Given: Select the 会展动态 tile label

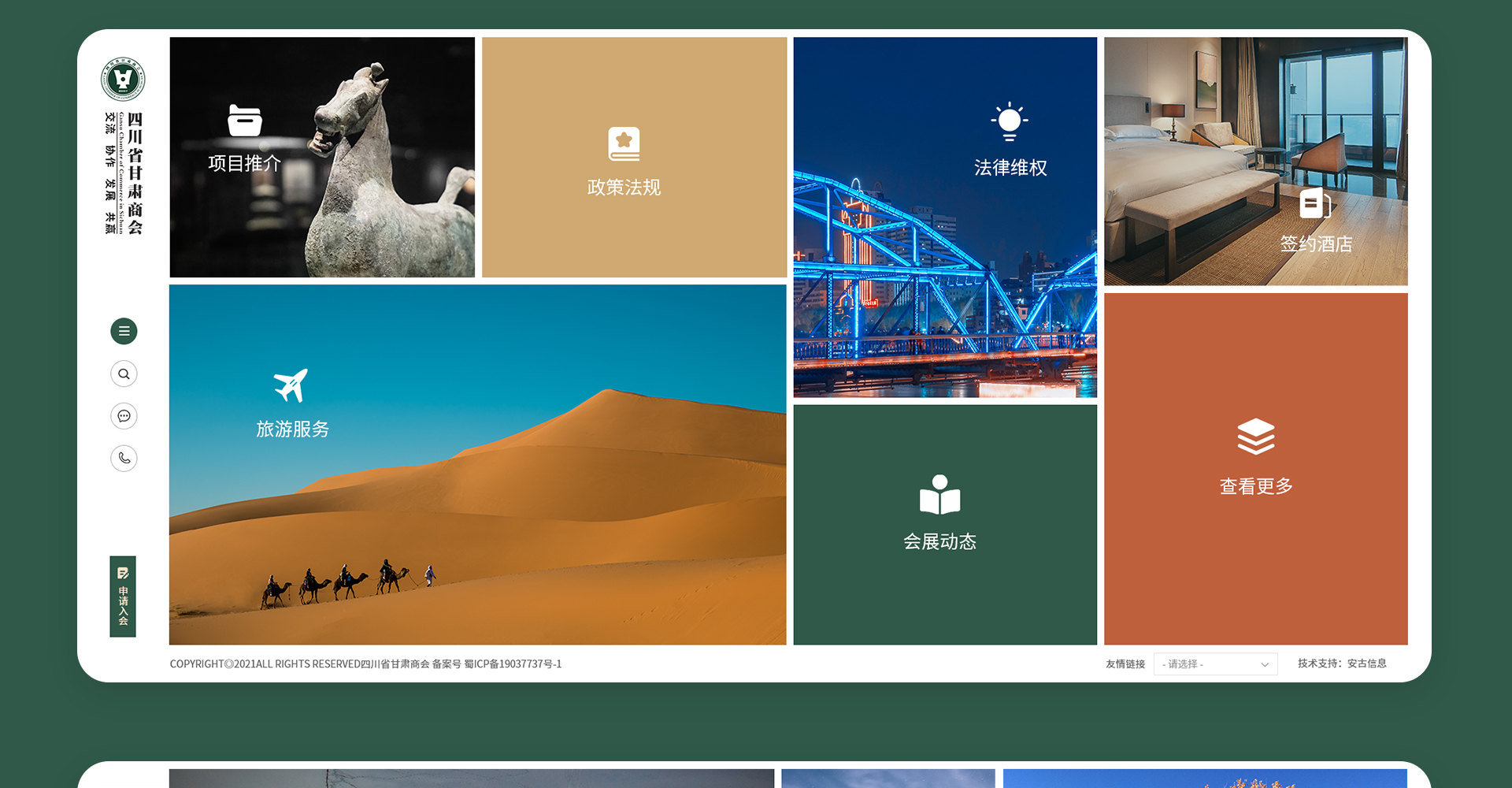Looking at the screenshot, I should coord(939,542).
